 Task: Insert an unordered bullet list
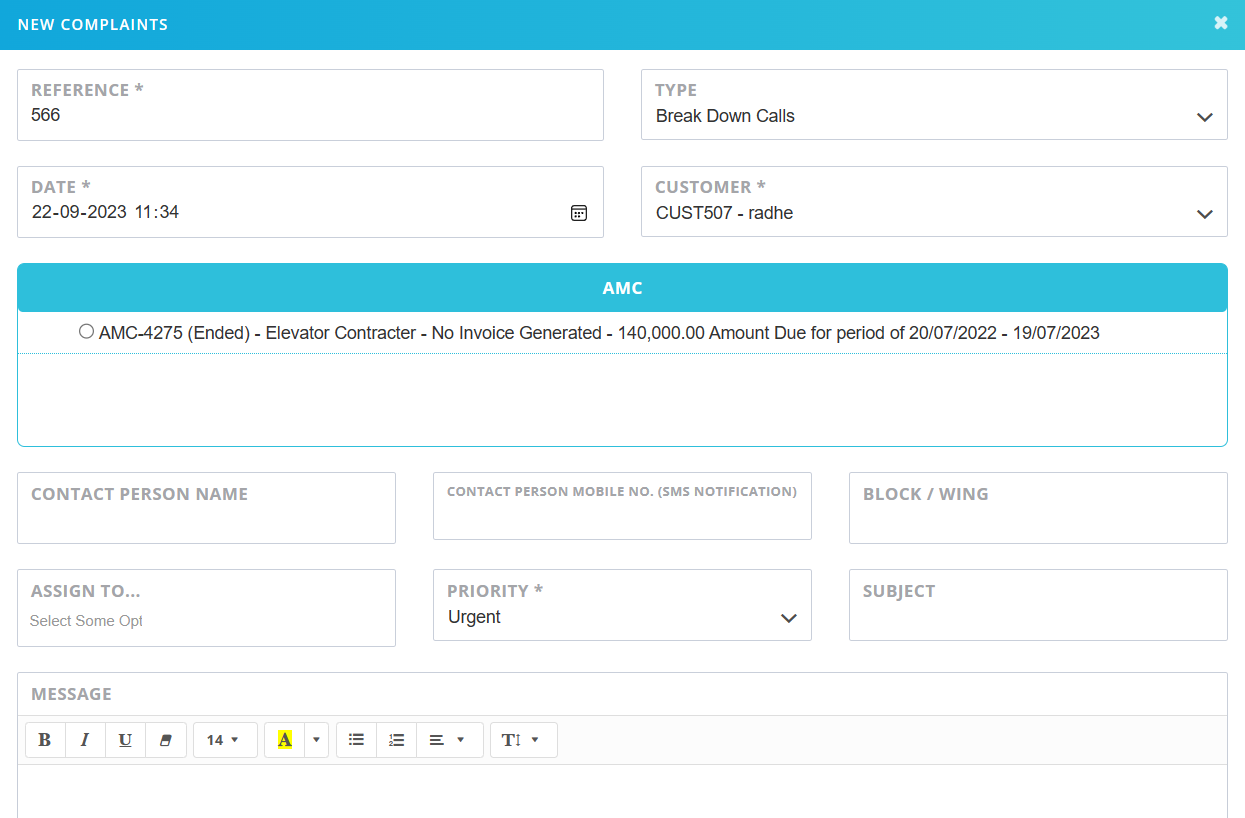pyautogui.click(x=356, y=740)
